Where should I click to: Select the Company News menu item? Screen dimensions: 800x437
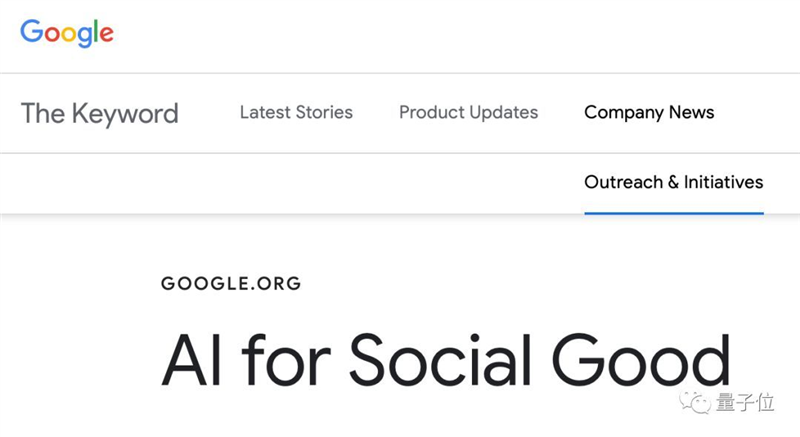(649, 112)
